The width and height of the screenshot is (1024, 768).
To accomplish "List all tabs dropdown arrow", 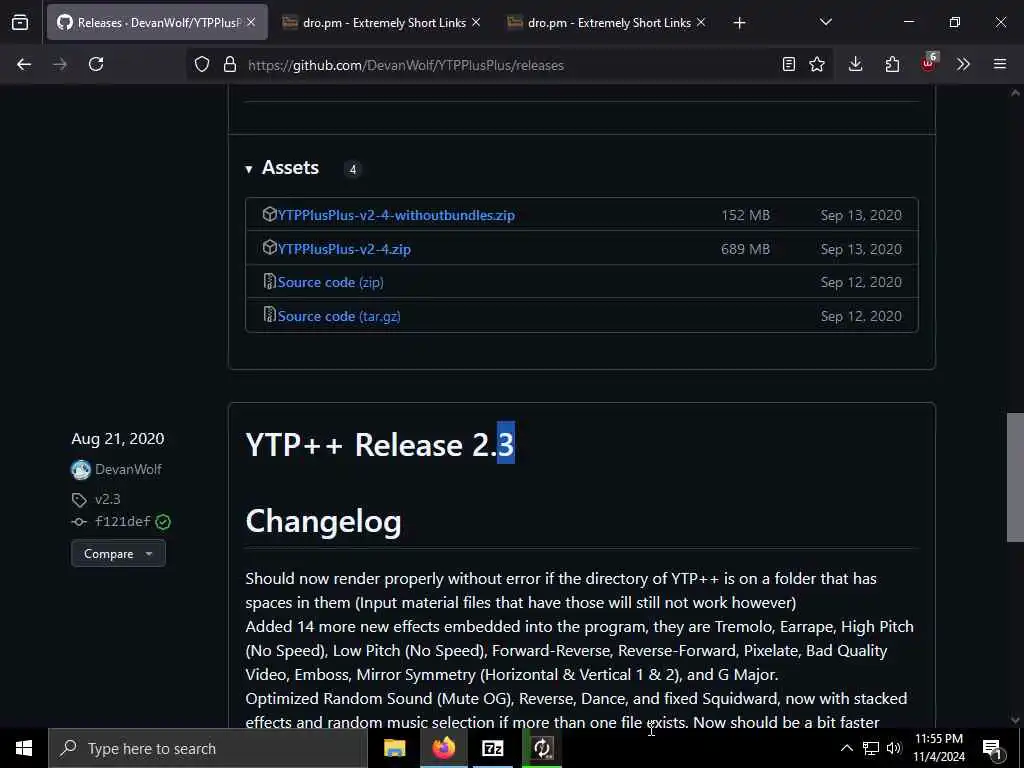I will click(x=825, y=22).
